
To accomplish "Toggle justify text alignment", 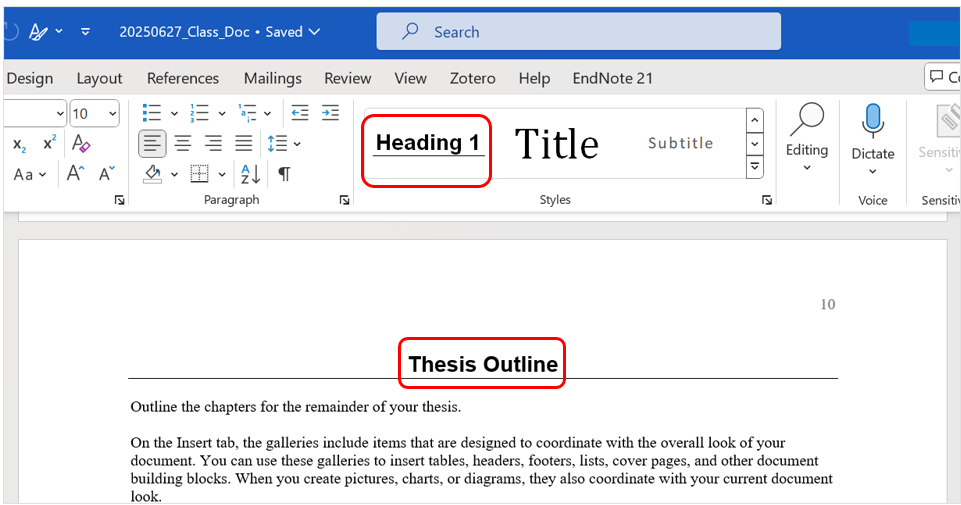I will 243,143.
